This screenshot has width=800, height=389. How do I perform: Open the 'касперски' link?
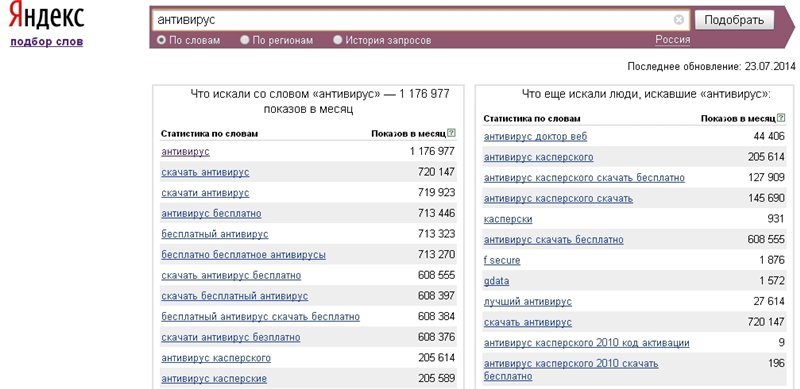tap(508, 220)
